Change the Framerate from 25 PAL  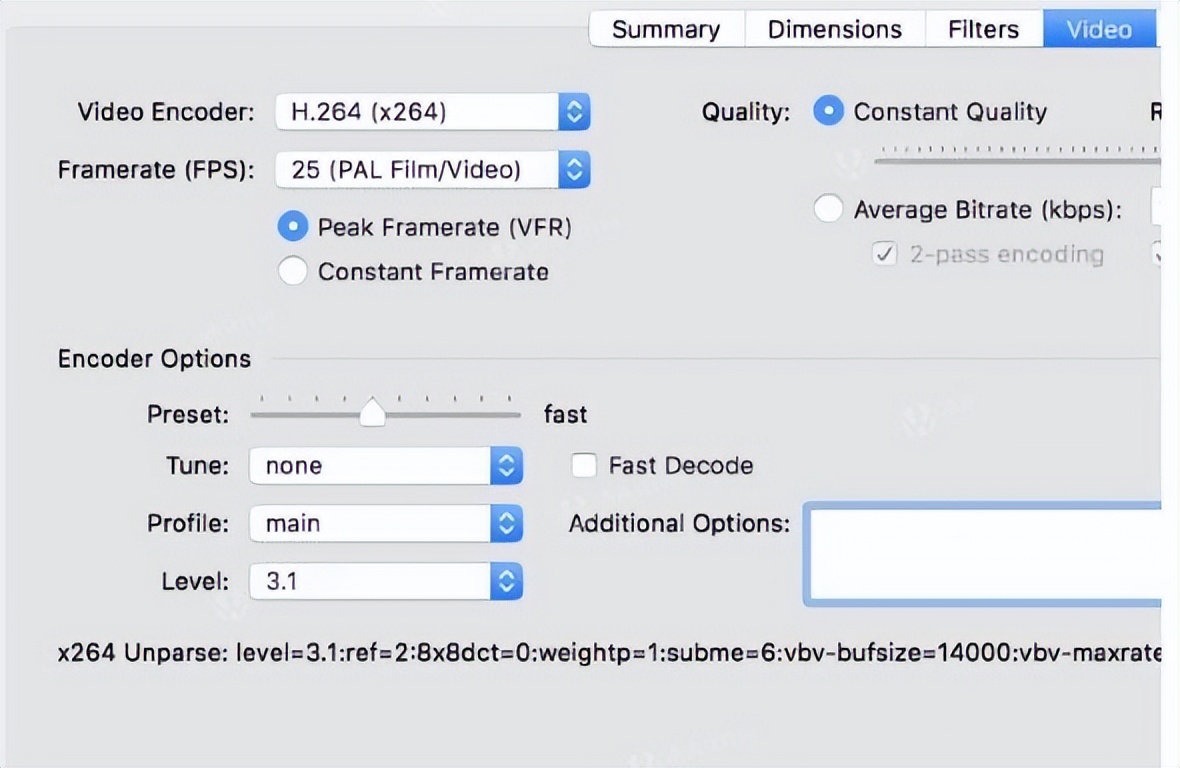pos(420,170)
